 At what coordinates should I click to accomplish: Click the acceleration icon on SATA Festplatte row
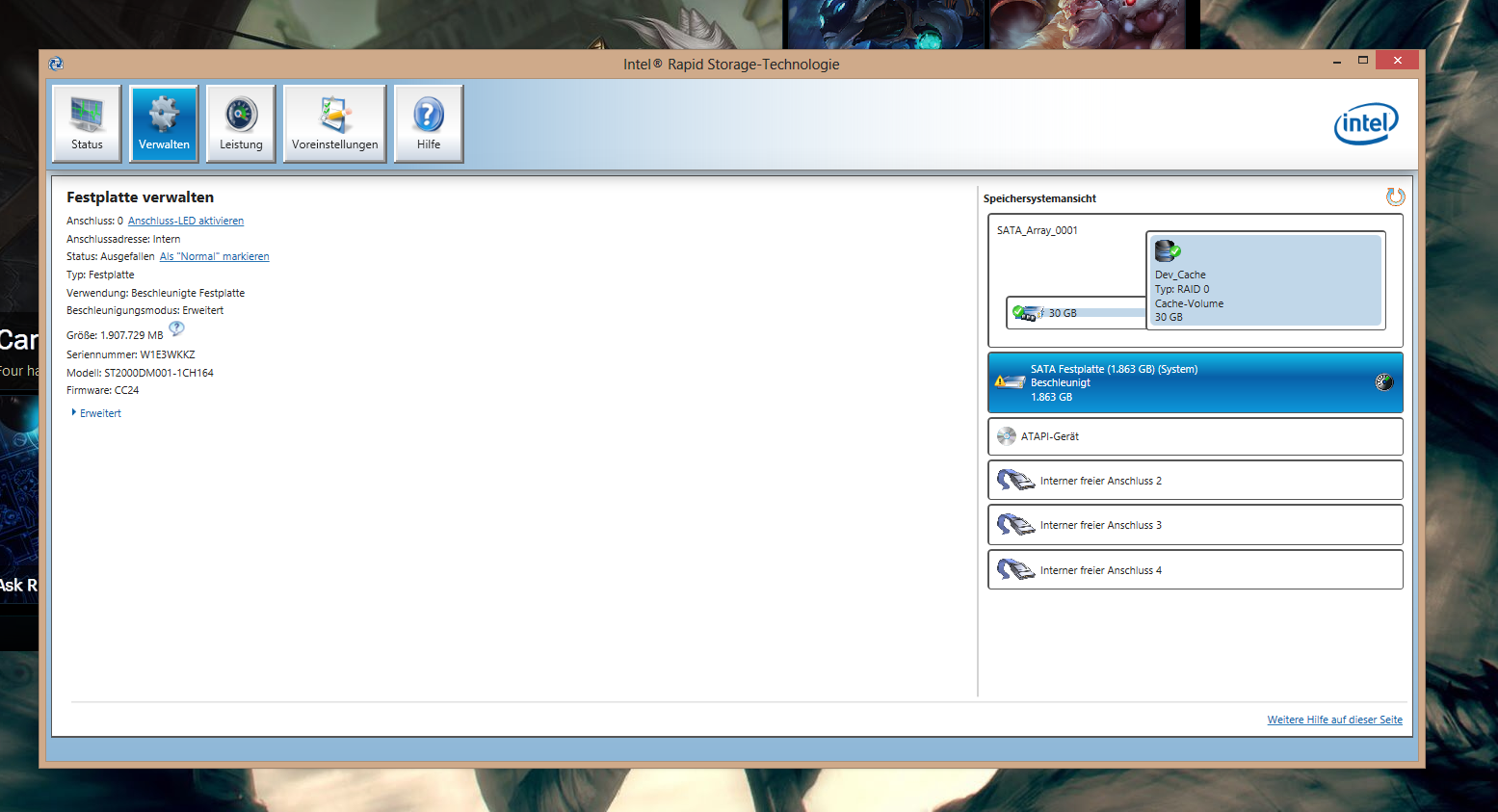click(x=1383, y=382)
